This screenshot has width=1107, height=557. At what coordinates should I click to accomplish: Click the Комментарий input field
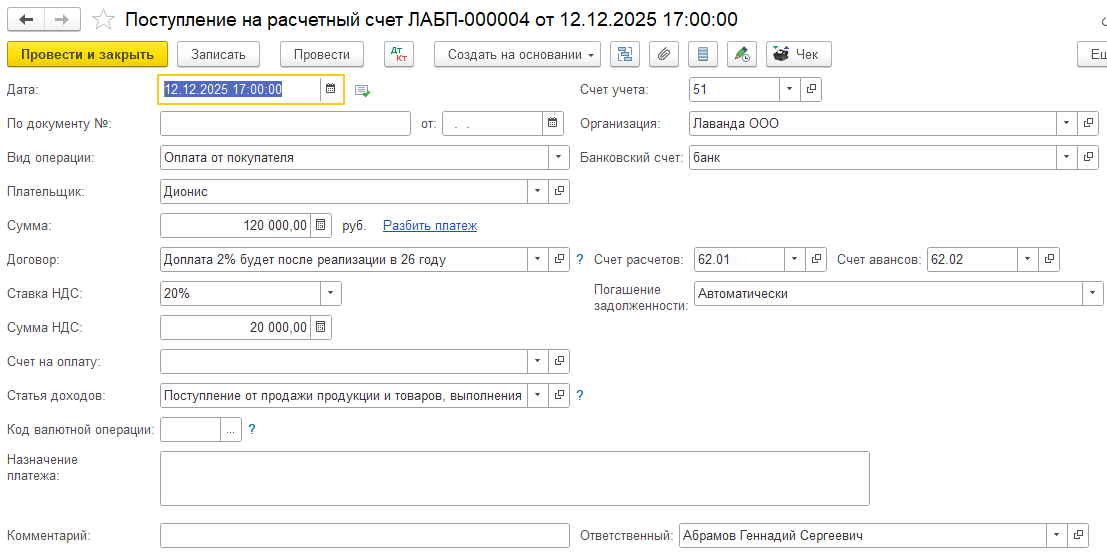tap(364, 536)
